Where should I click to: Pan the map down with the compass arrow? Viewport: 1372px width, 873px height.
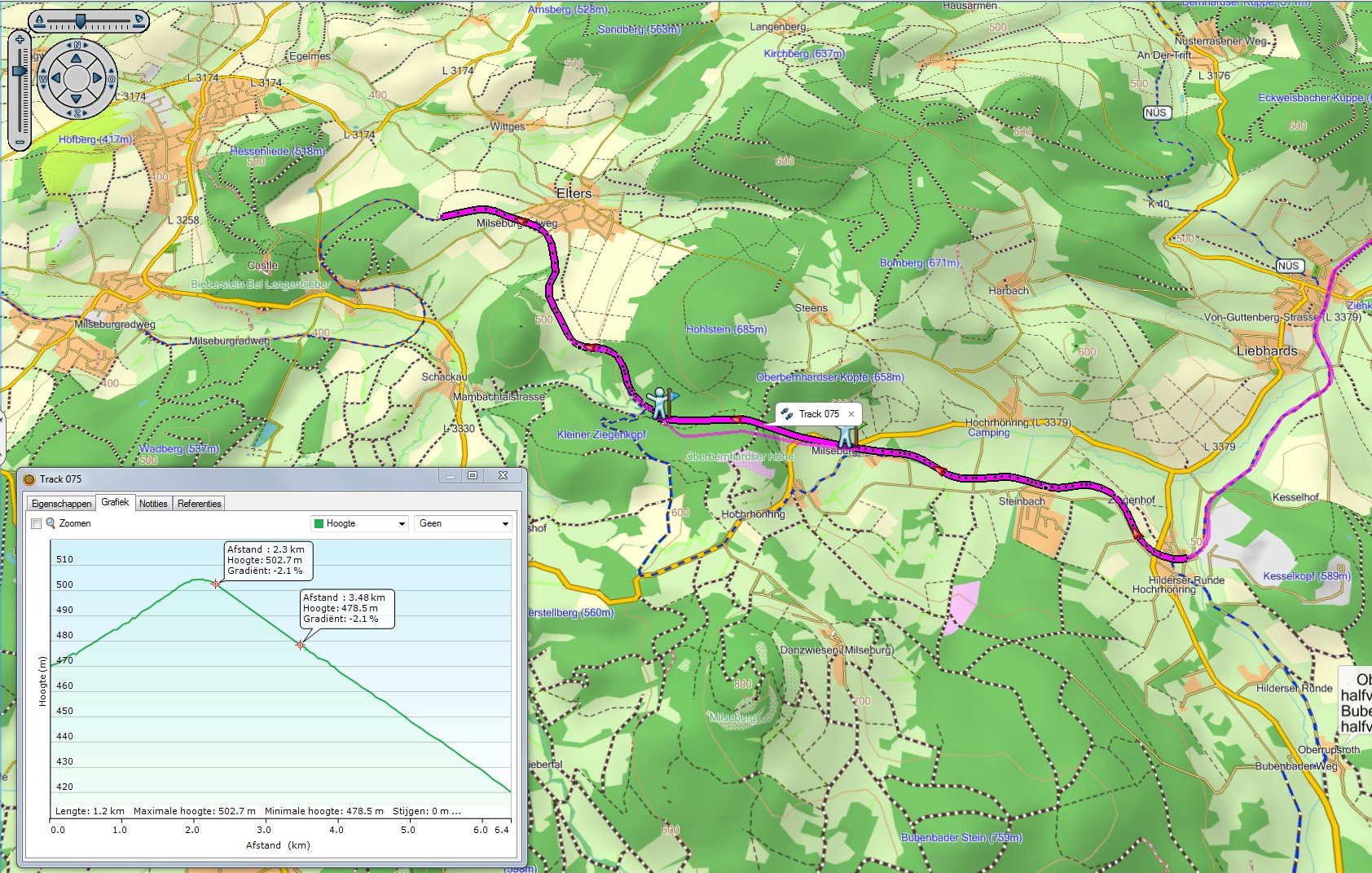pos(77,100)
